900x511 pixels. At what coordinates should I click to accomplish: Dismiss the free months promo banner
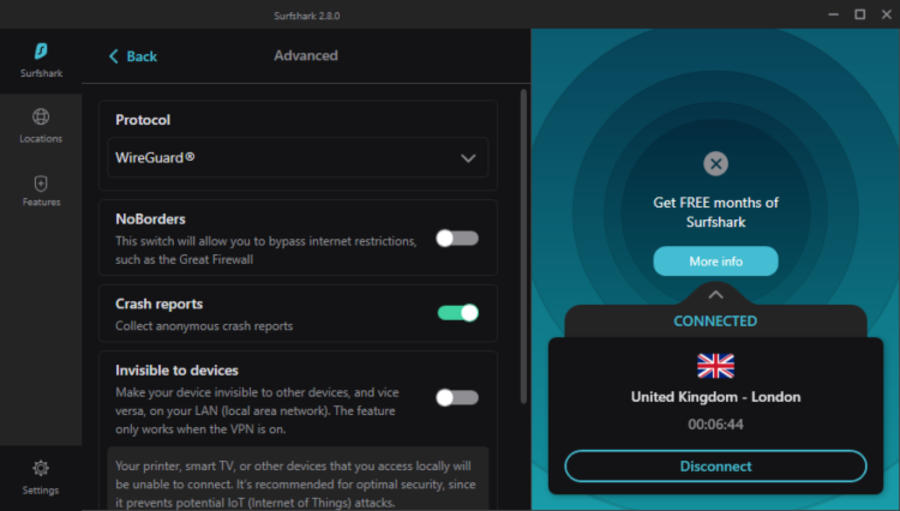pos(715,163)
